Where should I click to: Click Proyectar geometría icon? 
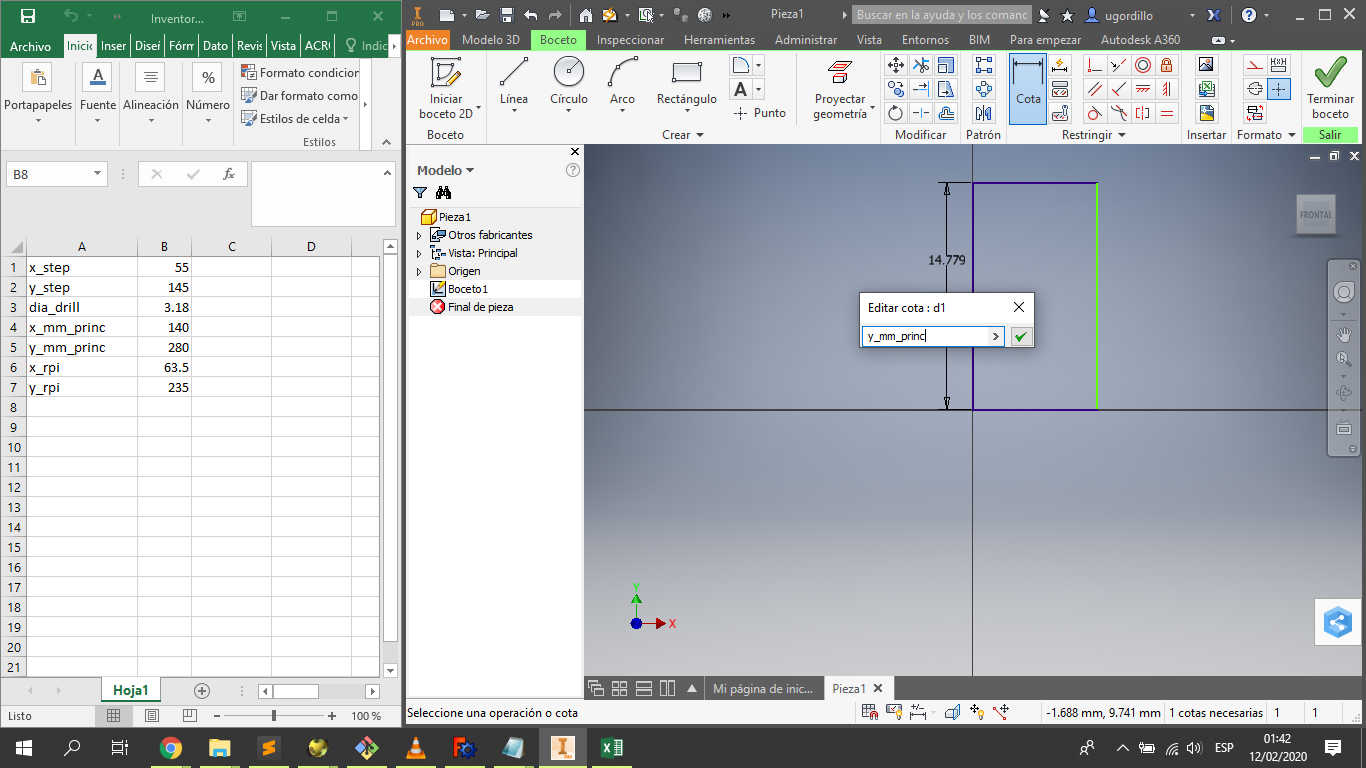point(839,73)
